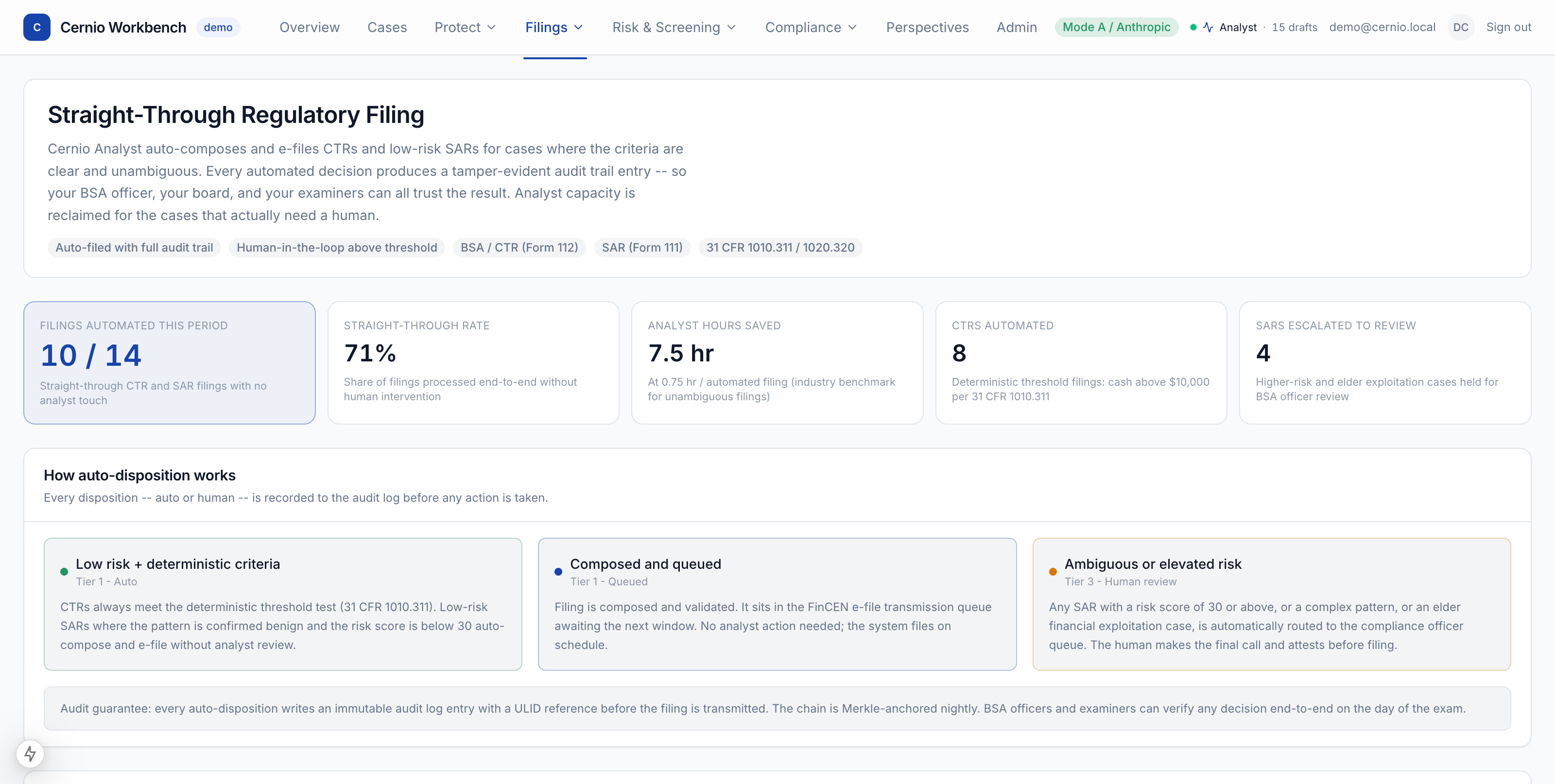This screenshot has height=784, width=1555.
Task: Expand the Filings dropdown chevron
Action: 578,27
